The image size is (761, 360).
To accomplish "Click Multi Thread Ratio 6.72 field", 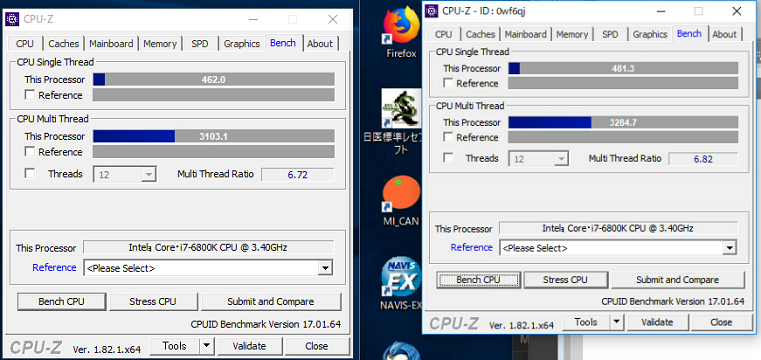I will [298, 175].
